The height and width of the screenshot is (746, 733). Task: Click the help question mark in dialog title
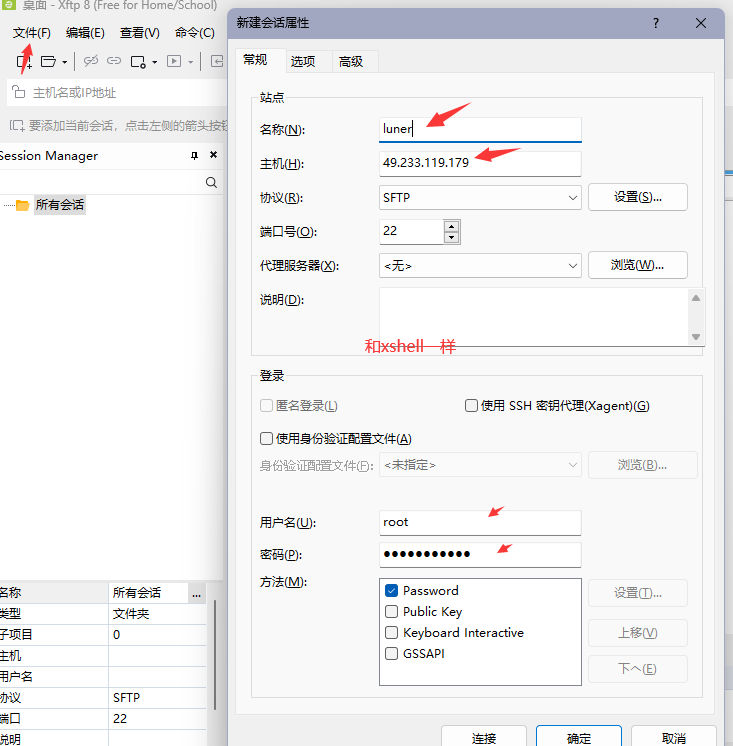pos(656,23)
